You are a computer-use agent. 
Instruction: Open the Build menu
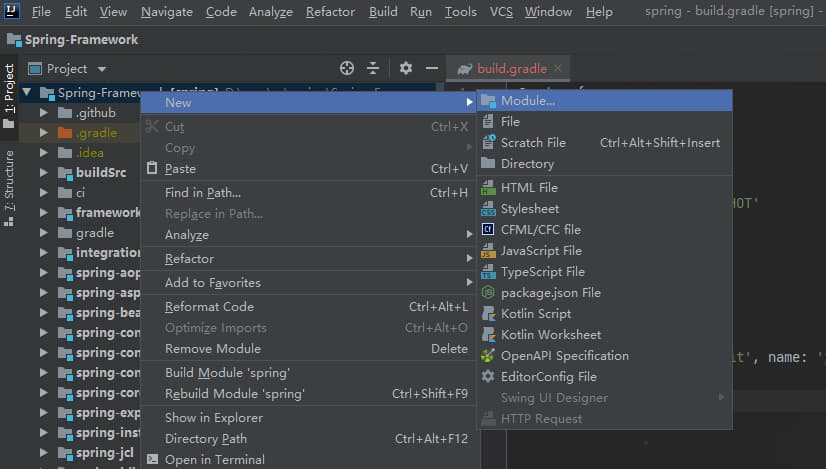[x=383, y=12]
